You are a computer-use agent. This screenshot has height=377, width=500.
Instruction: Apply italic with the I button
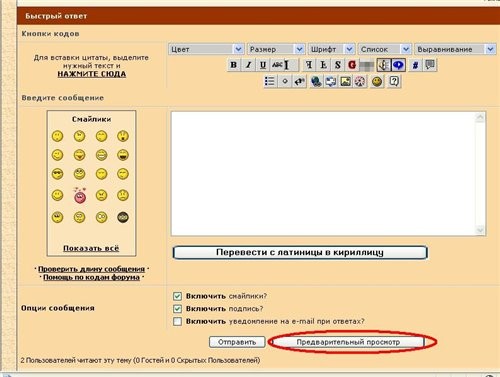click(x=248, y=65)
